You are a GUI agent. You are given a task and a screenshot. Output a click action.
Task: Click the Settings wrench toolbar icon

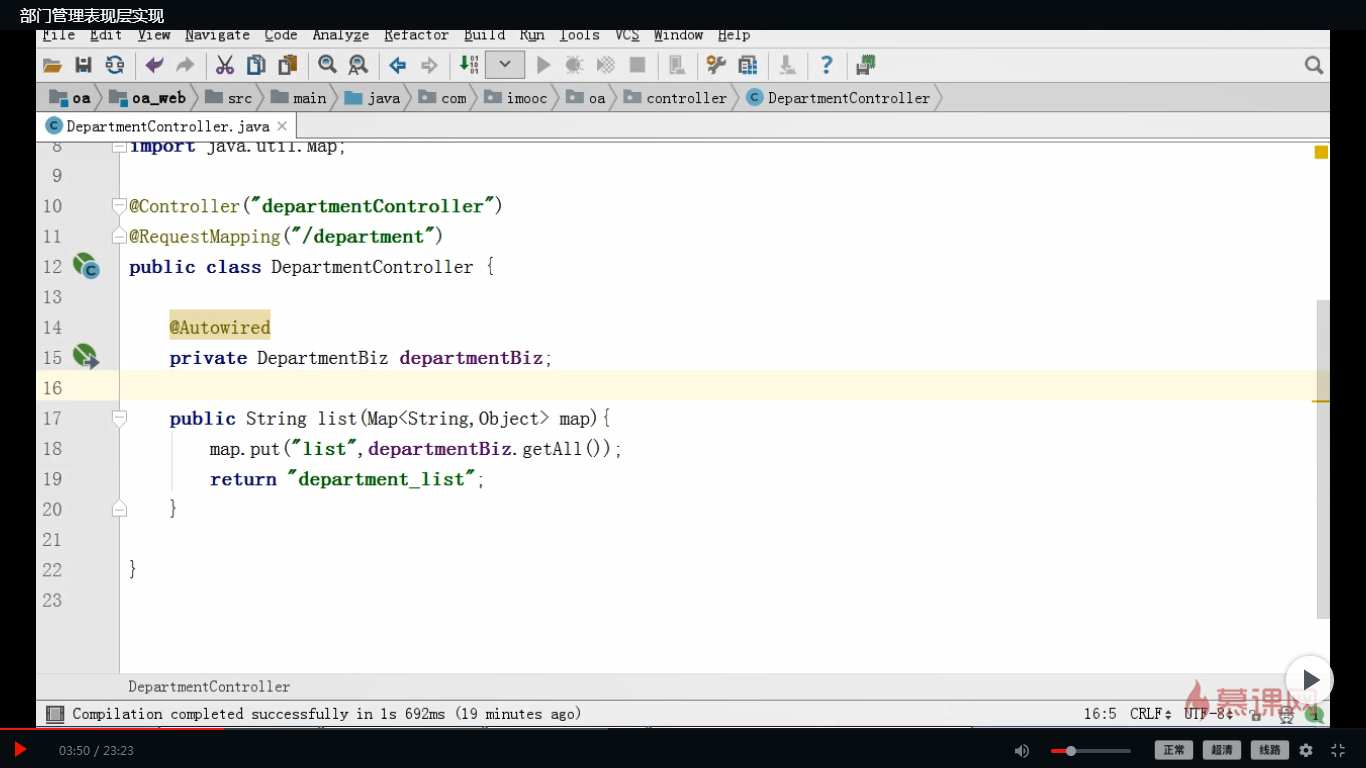(716, 65)
